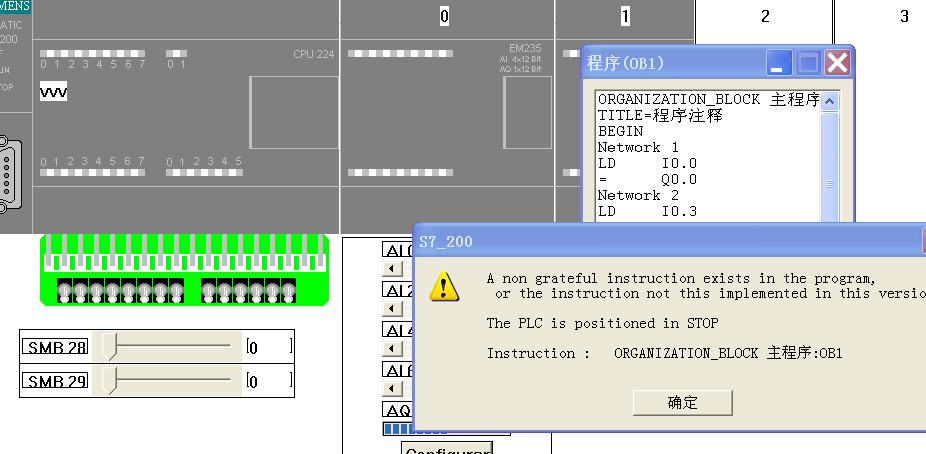Toggle the last switch in the six-switch bank
This screenshot has height=454, width=926.
[x=288, y=291]
